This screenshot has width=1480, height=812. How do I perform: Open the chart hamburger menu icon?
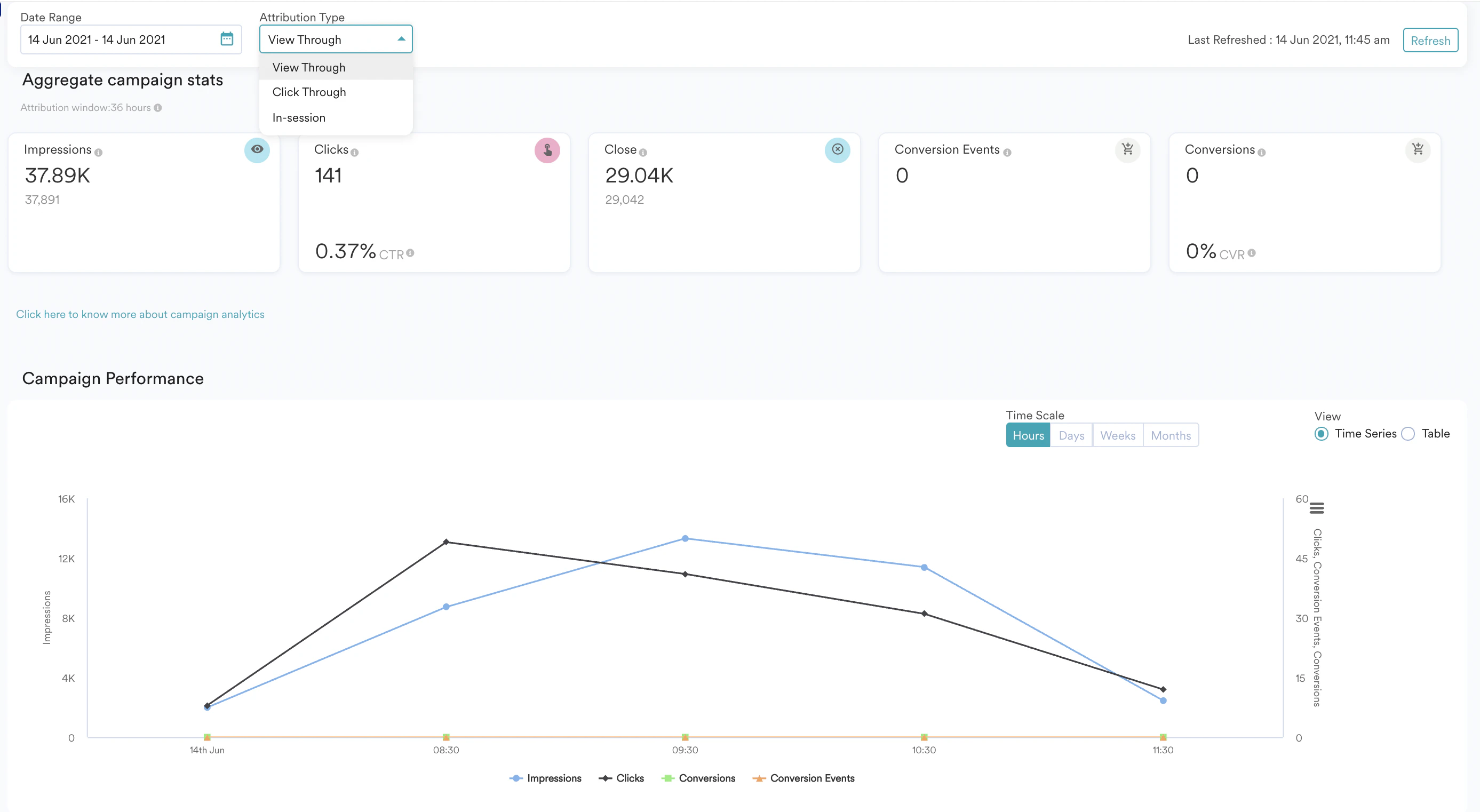pos(1318,508)
